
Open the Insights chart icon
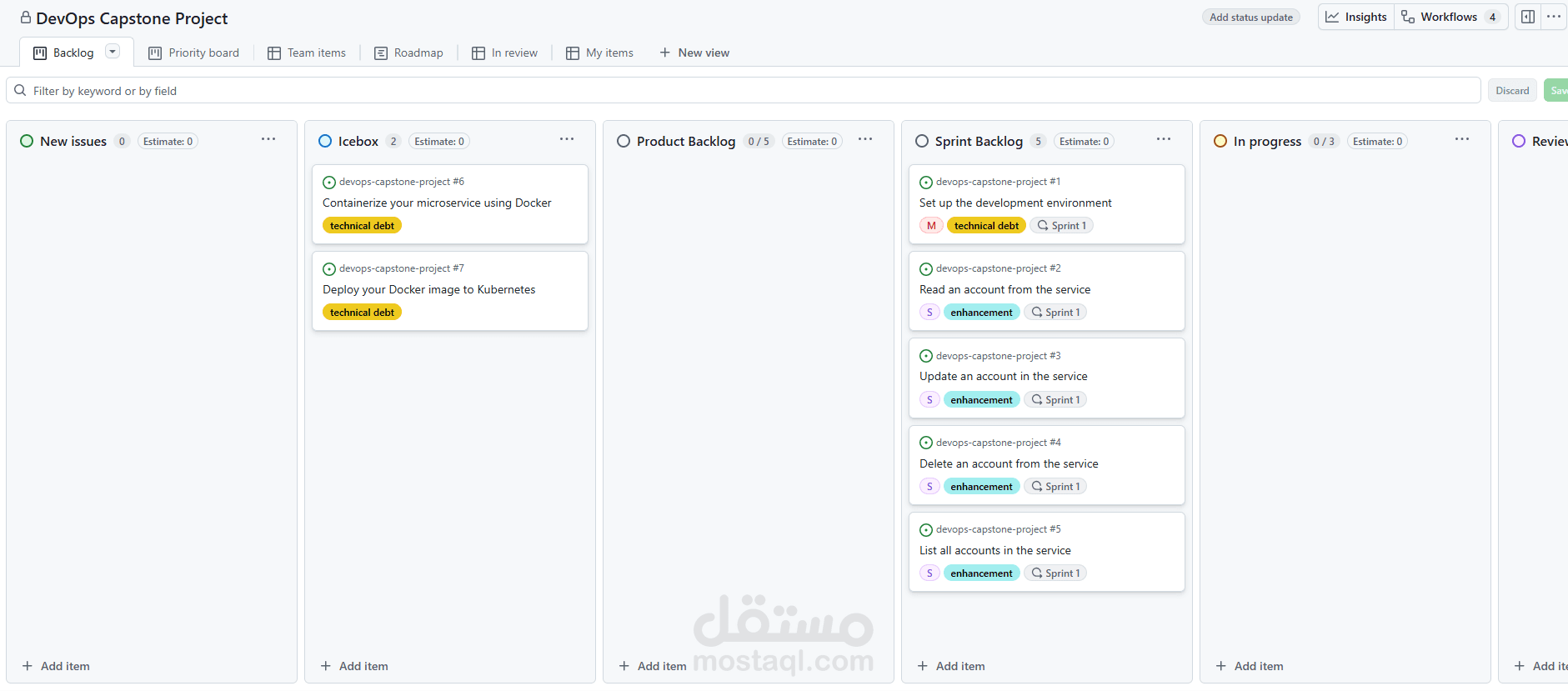point(1332,17)
